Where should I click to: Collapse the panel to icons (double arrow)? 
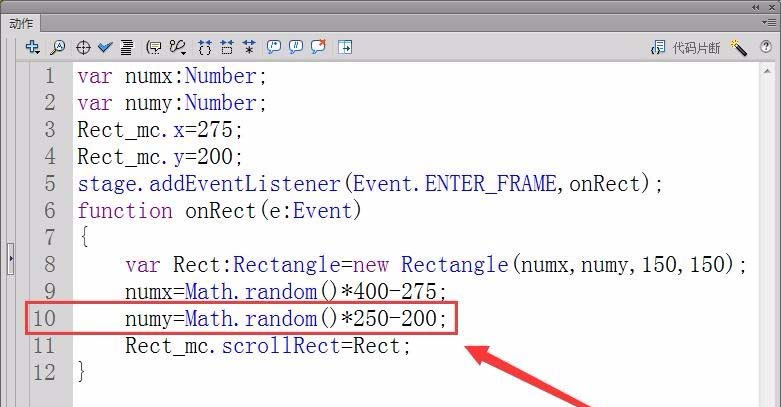(x=756, y=7)
